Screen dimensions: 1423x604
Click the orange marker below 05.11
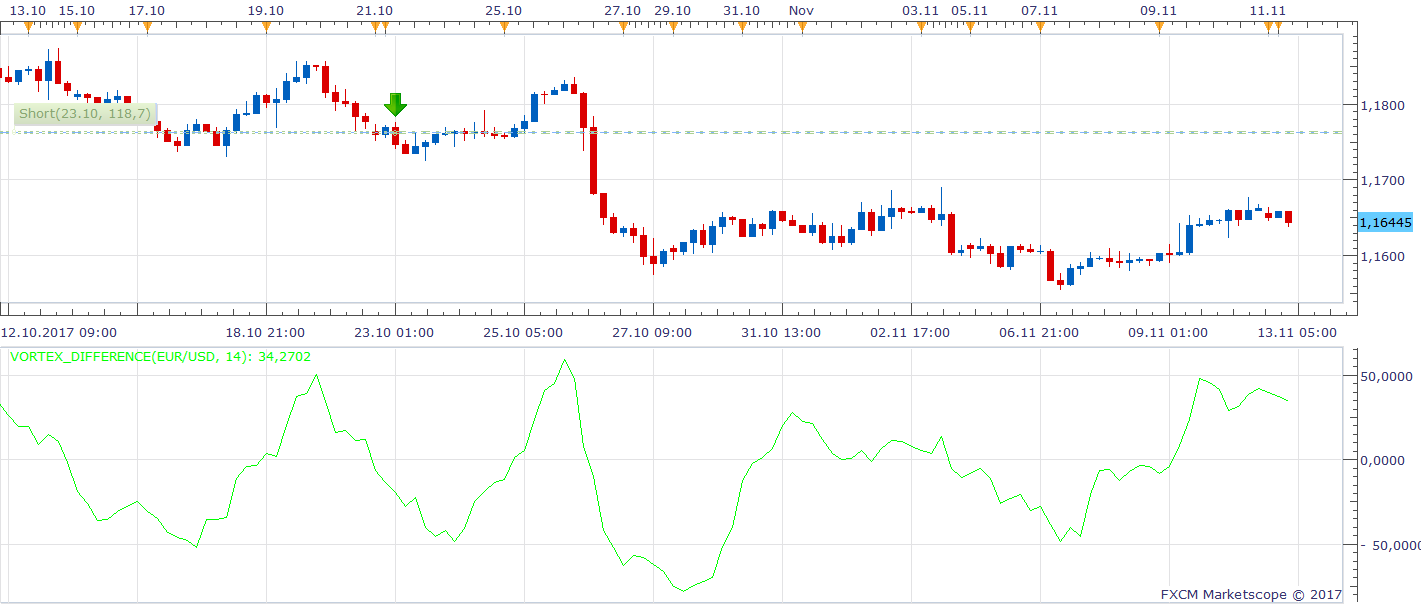pyautogui.click(x=970, y=27)
